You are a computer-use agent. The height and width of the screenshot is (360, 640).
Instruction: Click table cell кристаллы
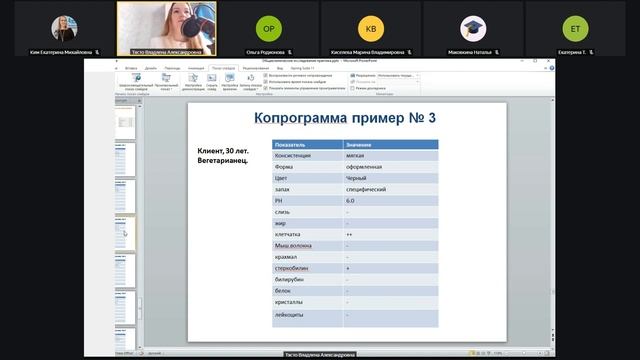307,302
